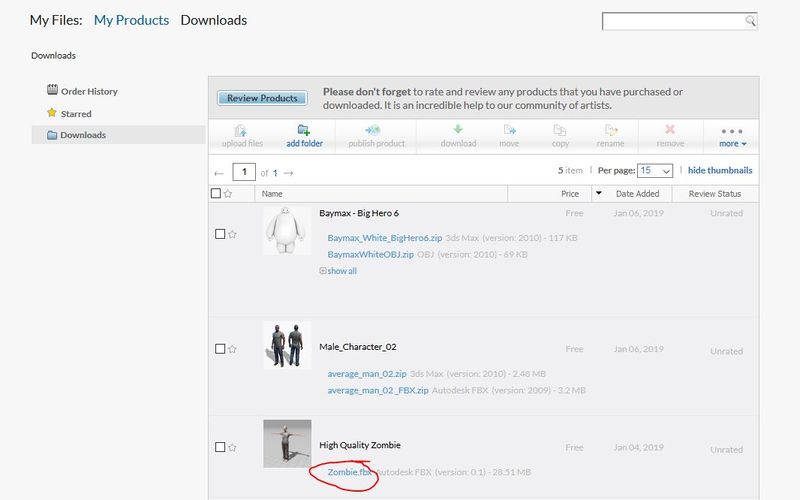This screenshot has height=500, width=800.
Task: Sort by the Review Status column header
Action: click(715, 194)
